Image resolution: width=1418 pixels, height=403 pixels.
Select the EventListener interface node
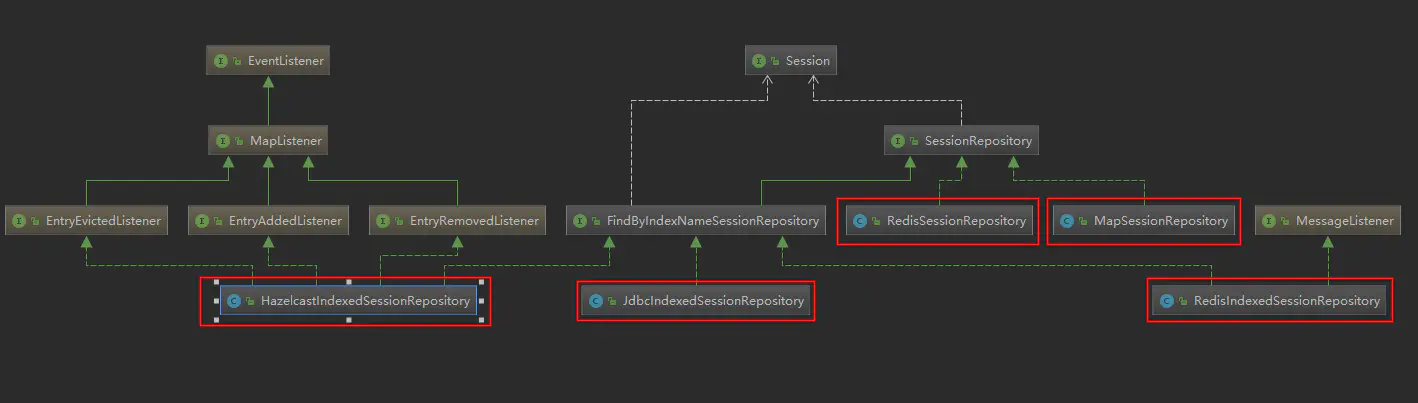coord(268,61)
